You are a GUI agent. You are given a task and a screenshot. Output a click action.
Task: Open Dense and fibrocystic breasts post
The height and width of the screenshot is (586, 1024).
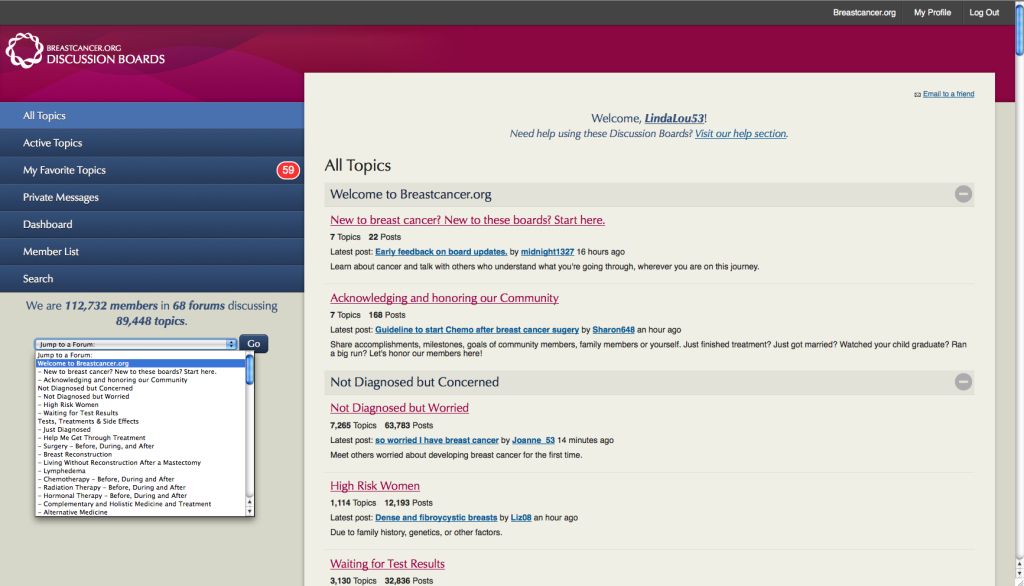[436, 517]
